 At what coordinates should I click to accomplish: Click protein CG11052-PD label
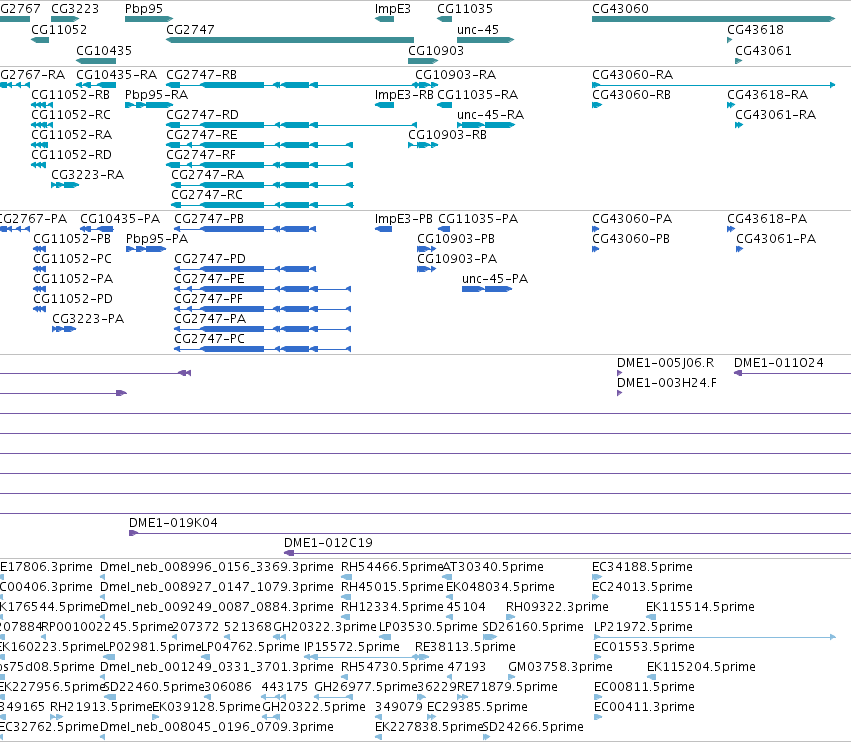(73, 299)
